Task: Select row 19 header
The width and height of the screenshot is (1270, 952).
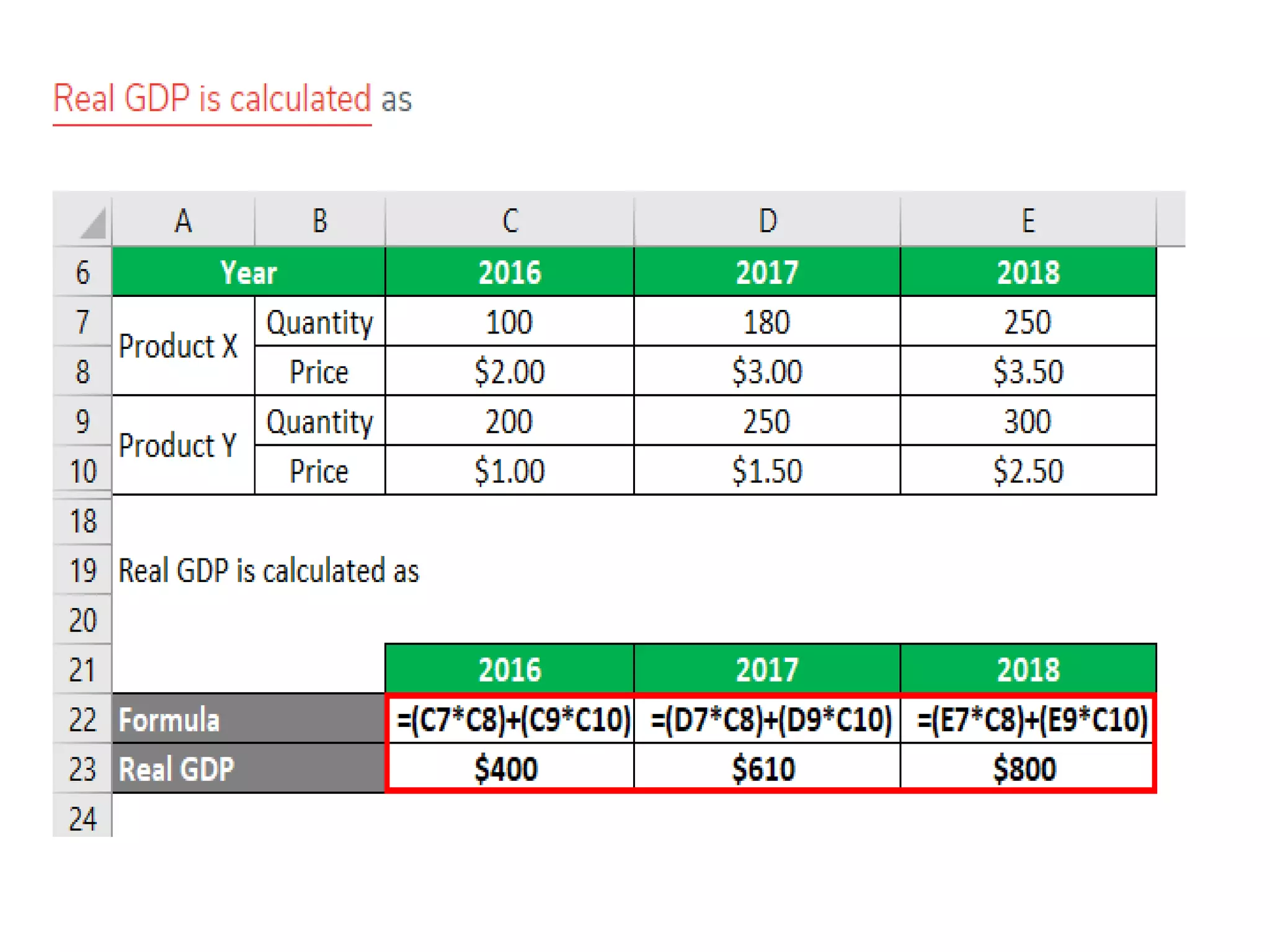Action: pos(82,571)
